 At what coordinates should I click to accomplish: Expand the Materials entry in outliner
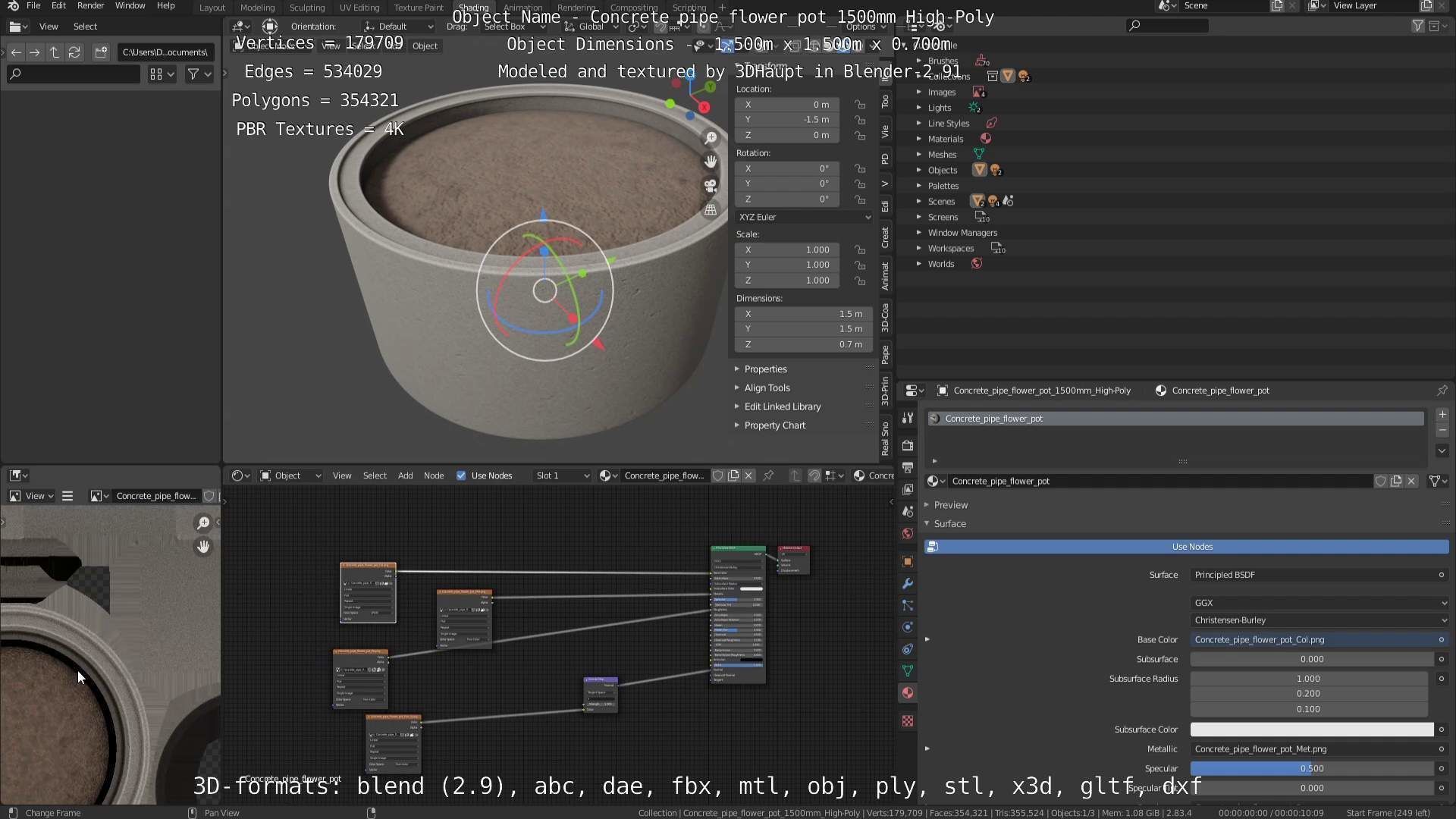click(x=919, y=139)
